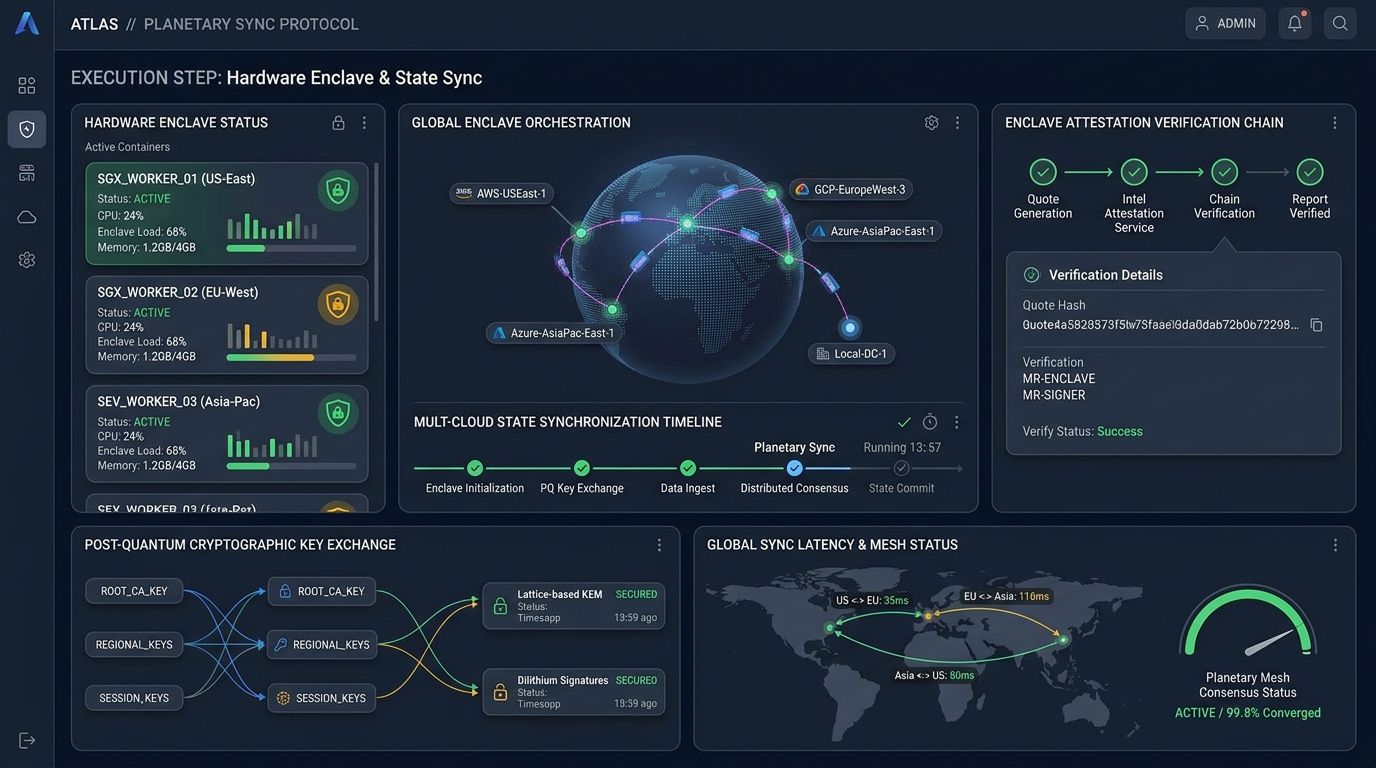Select the Local-DC-1 node label
Viewport: 1376px width, 768px height.
(851, 353)
